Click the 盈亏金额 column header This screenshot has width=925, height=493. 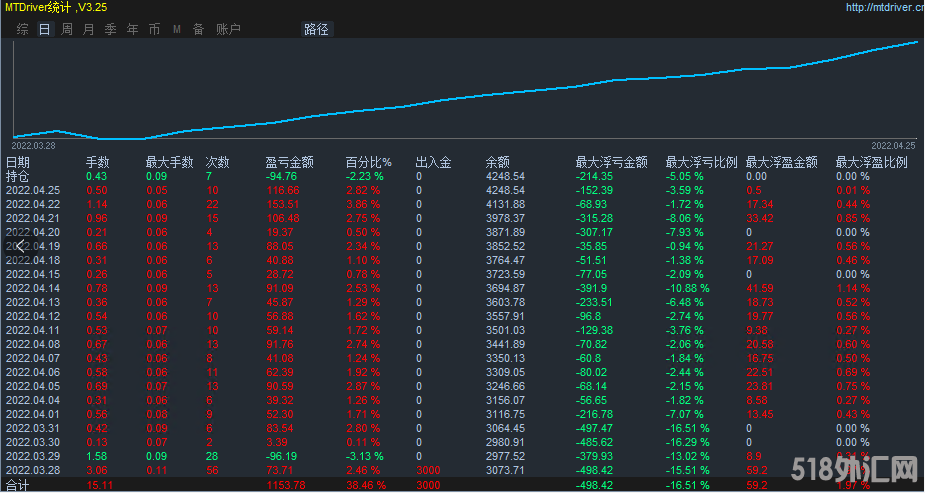click(x=290, y=163)
